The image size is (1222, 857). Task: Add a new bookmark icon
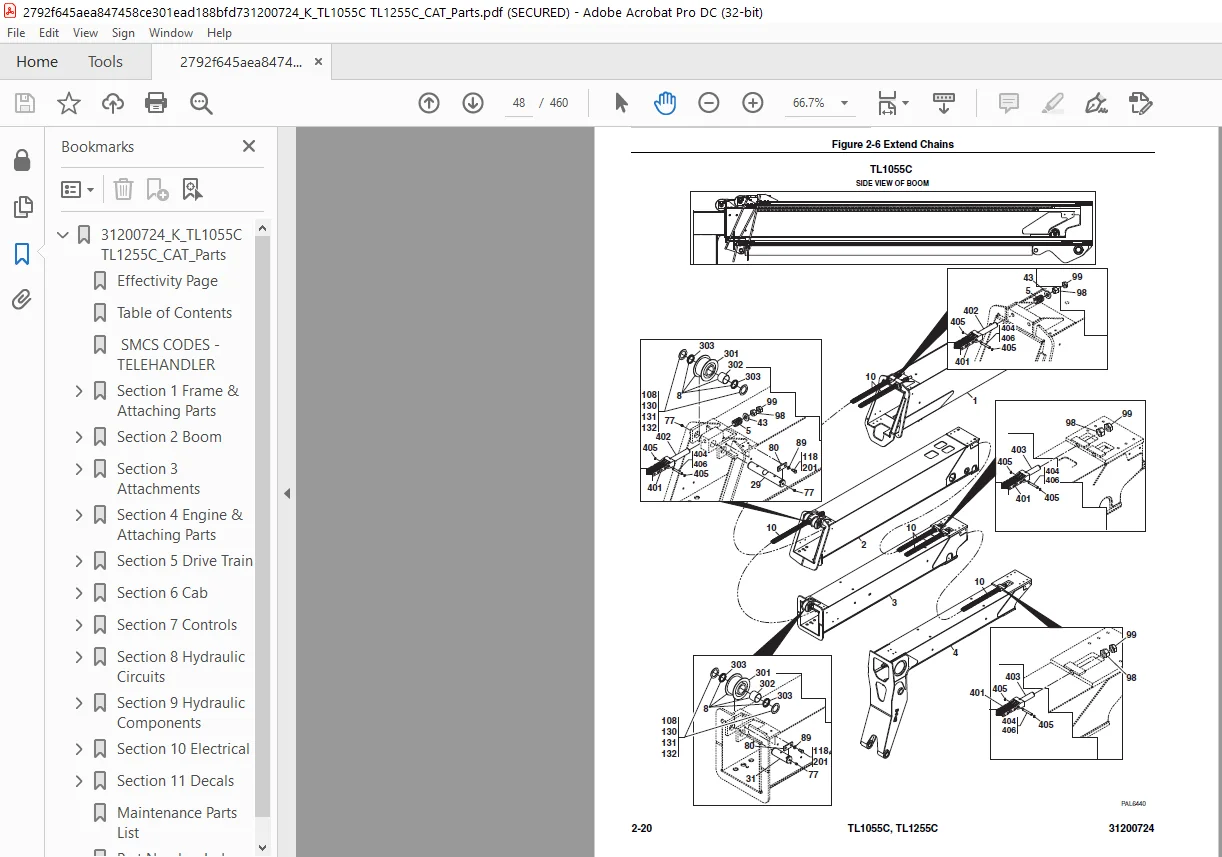157,189
